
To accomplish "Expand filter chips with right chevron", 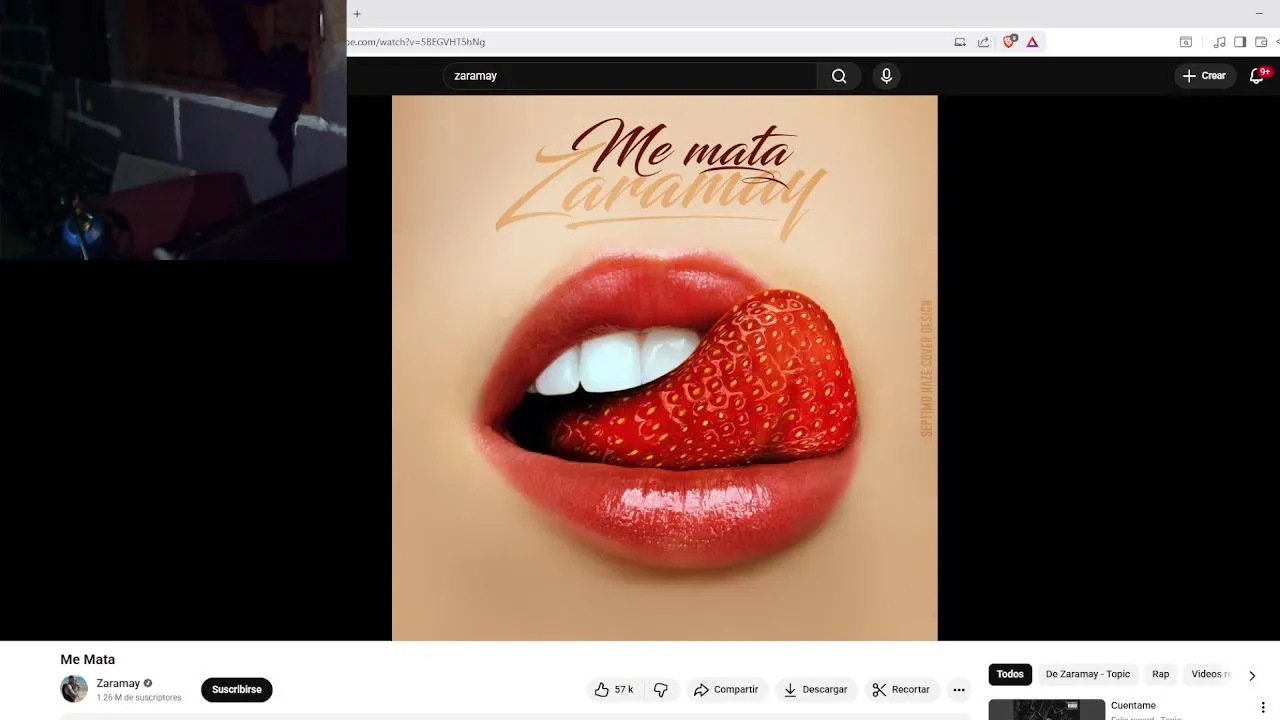I will pos(1252,675).
